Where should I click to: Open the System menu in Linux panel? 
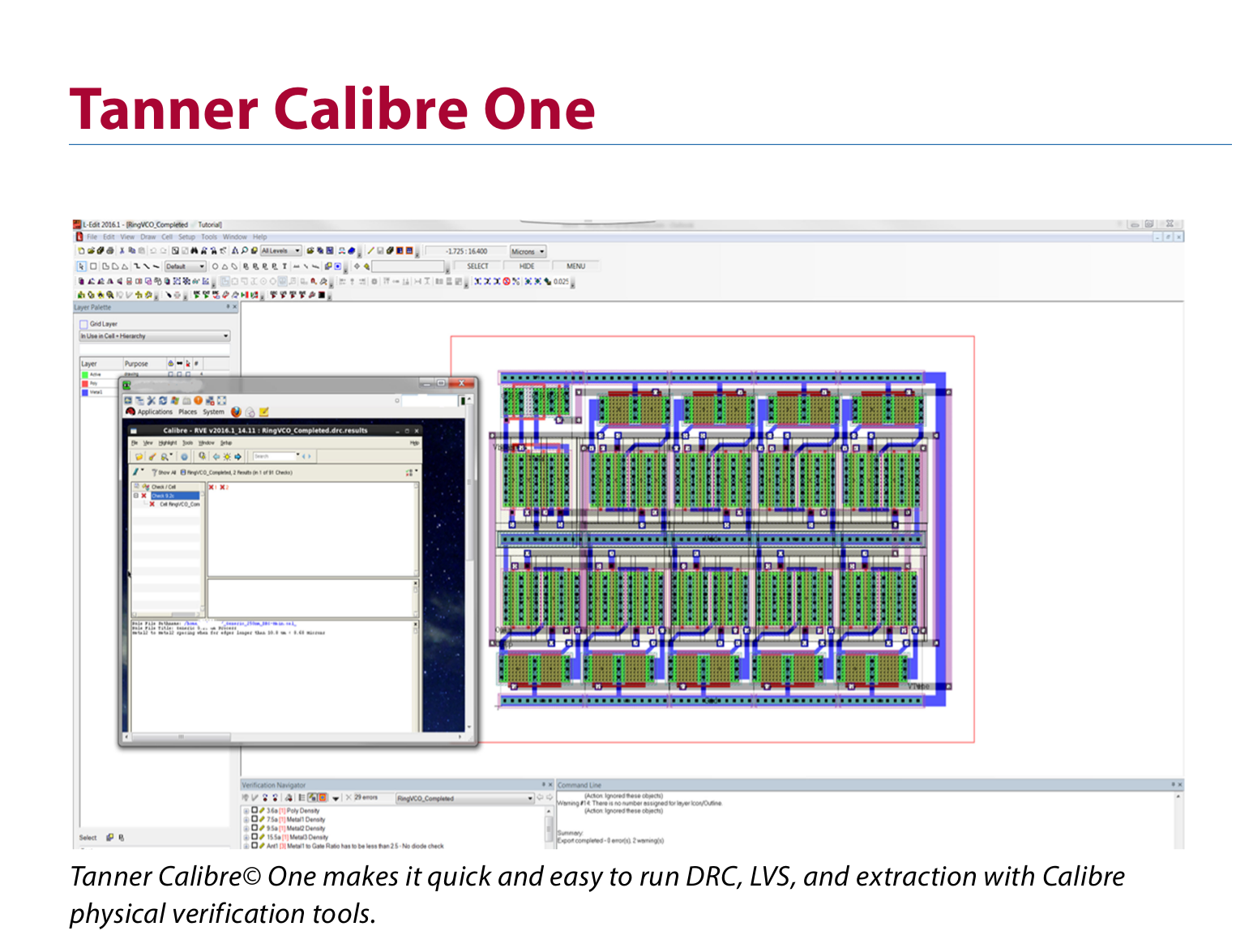click(213, 412)
